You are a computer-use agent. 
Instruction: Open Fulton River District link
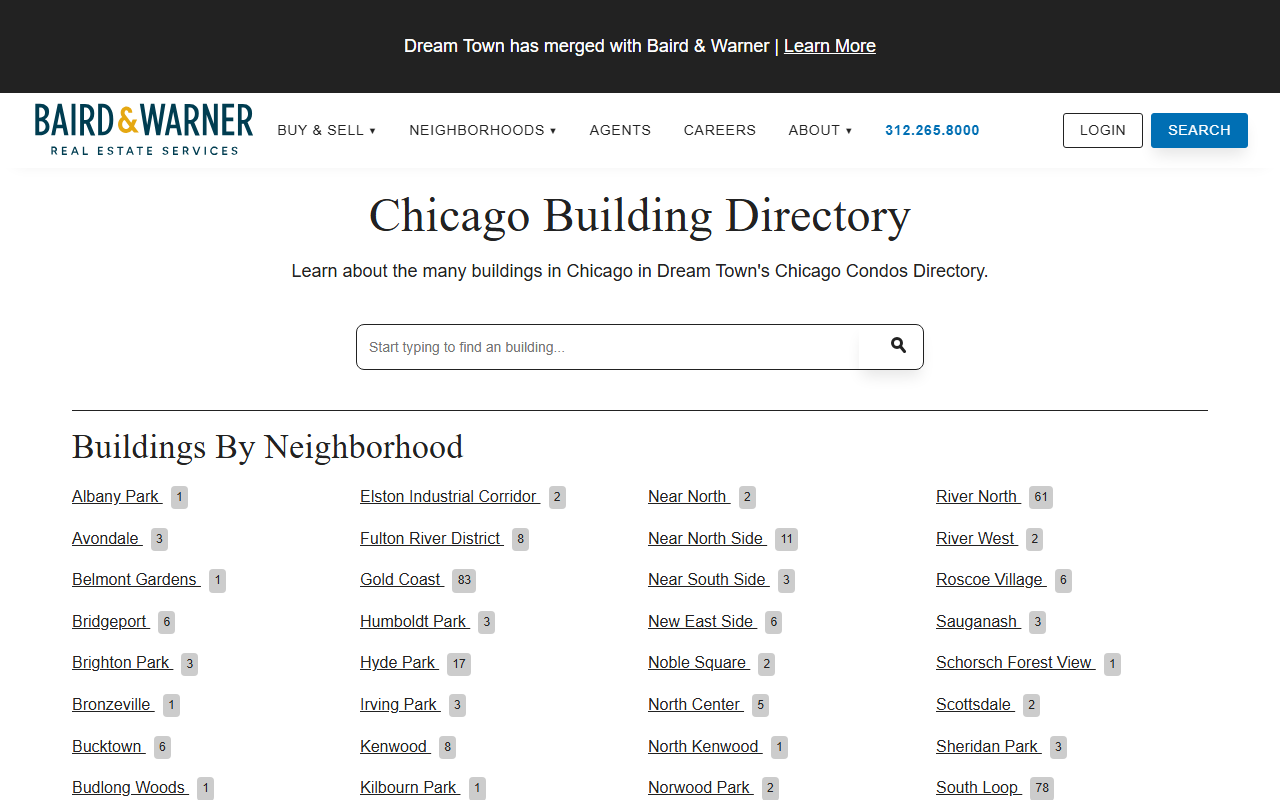tap(432, 538)
